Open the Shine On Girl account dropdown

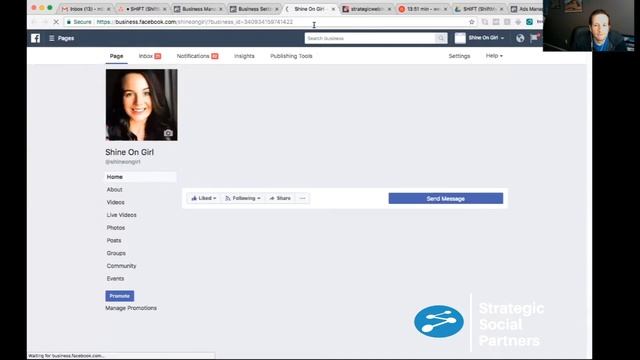[x=486, y=38]
